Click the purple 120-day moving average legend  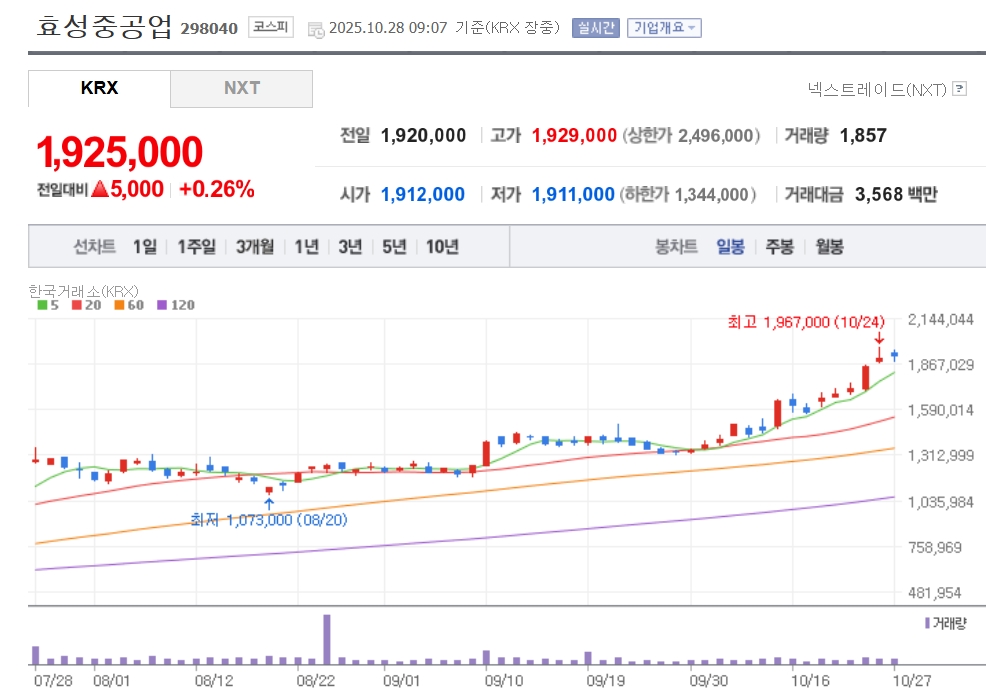pos(176,305)
